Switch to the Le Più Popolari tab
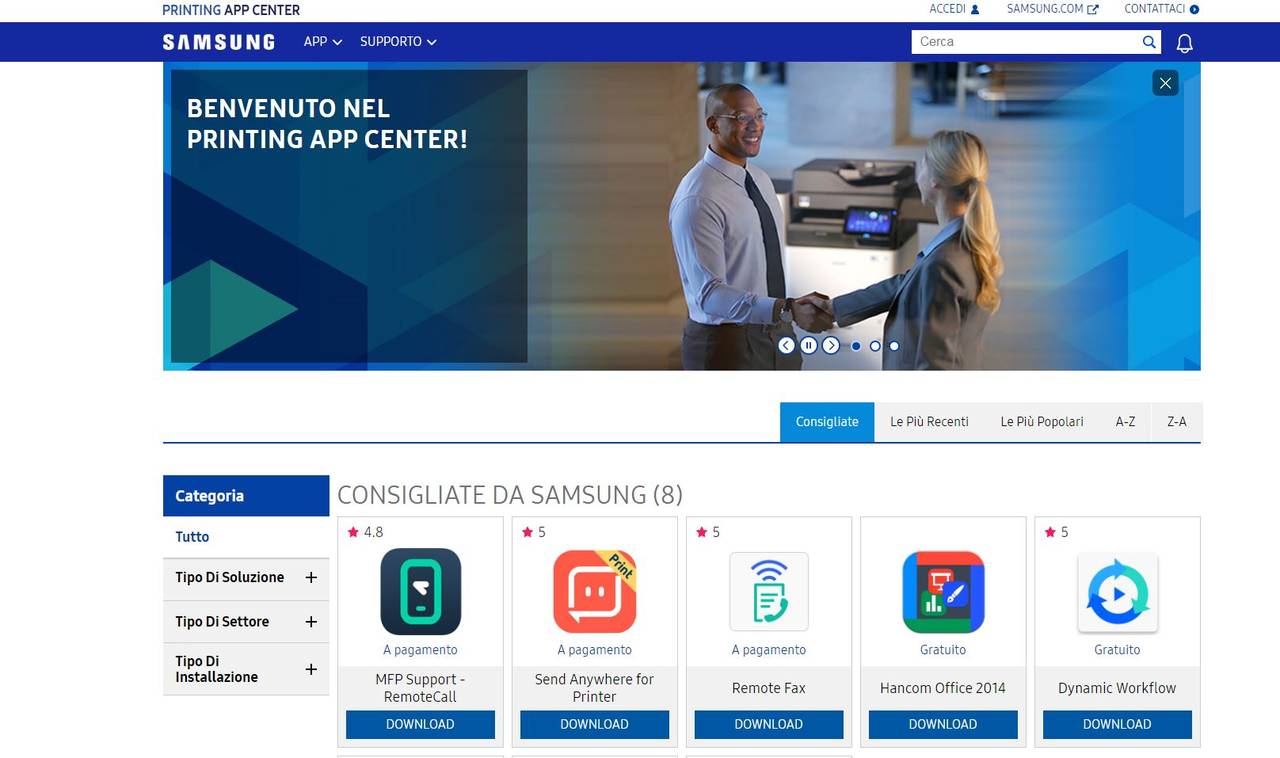The height and width of the screenshot is (758, 1280). [x=1041, y=422]
